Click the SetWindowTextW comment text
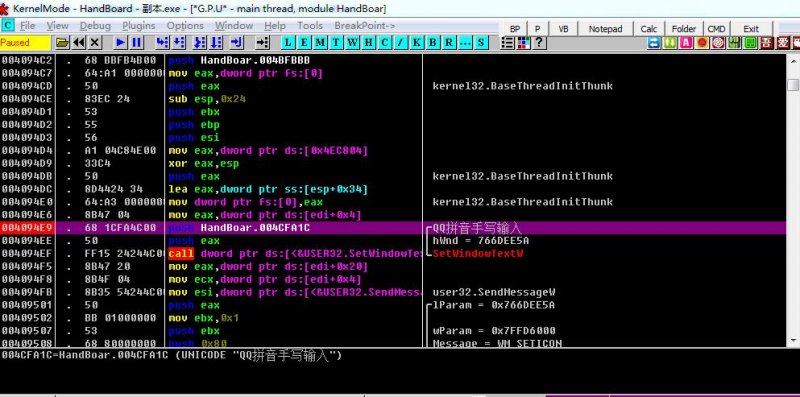 (x=478, y=254)
